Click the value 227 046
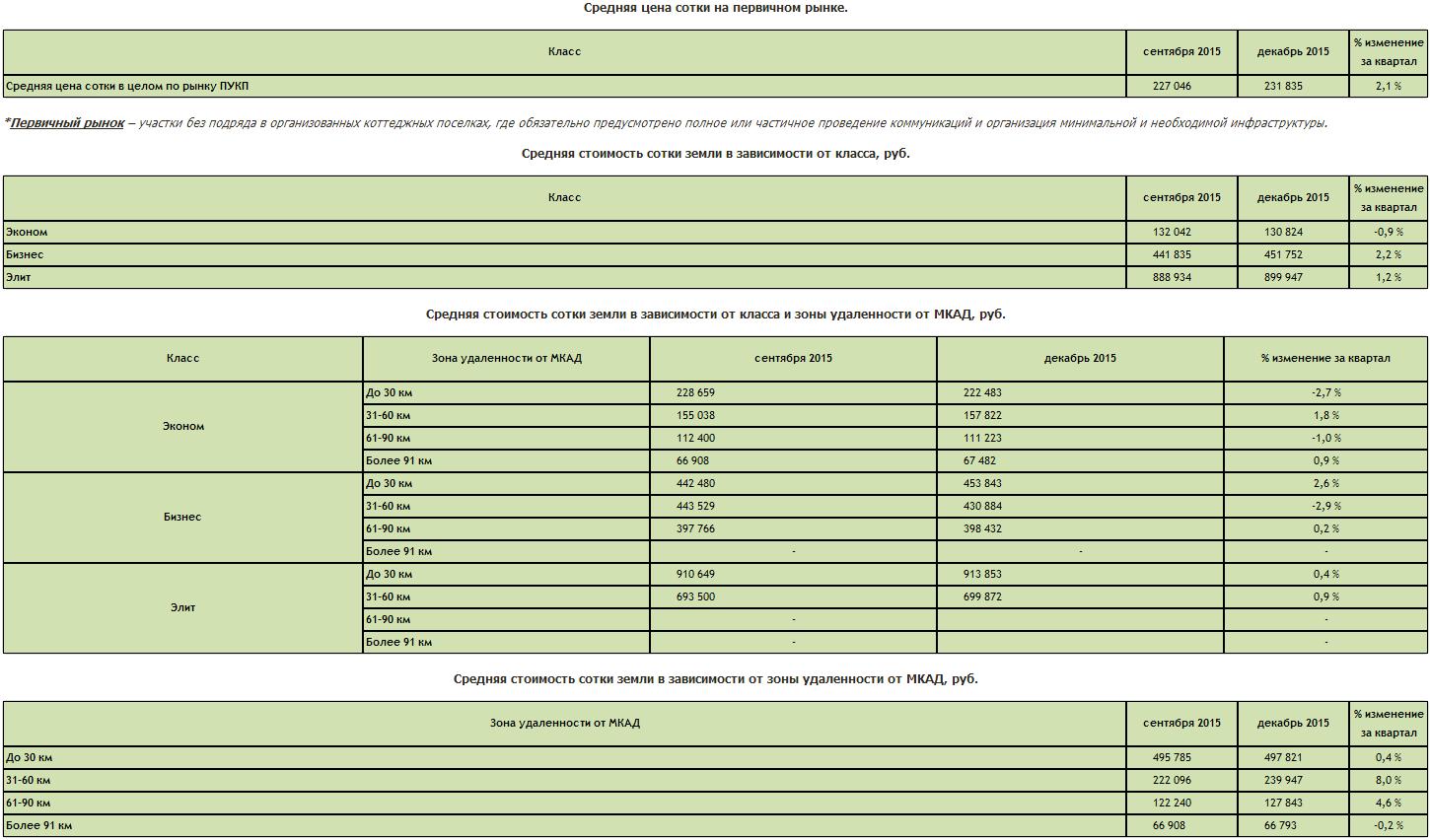This screenshot has height=840, width=1430. click(x=1172, y=86)
